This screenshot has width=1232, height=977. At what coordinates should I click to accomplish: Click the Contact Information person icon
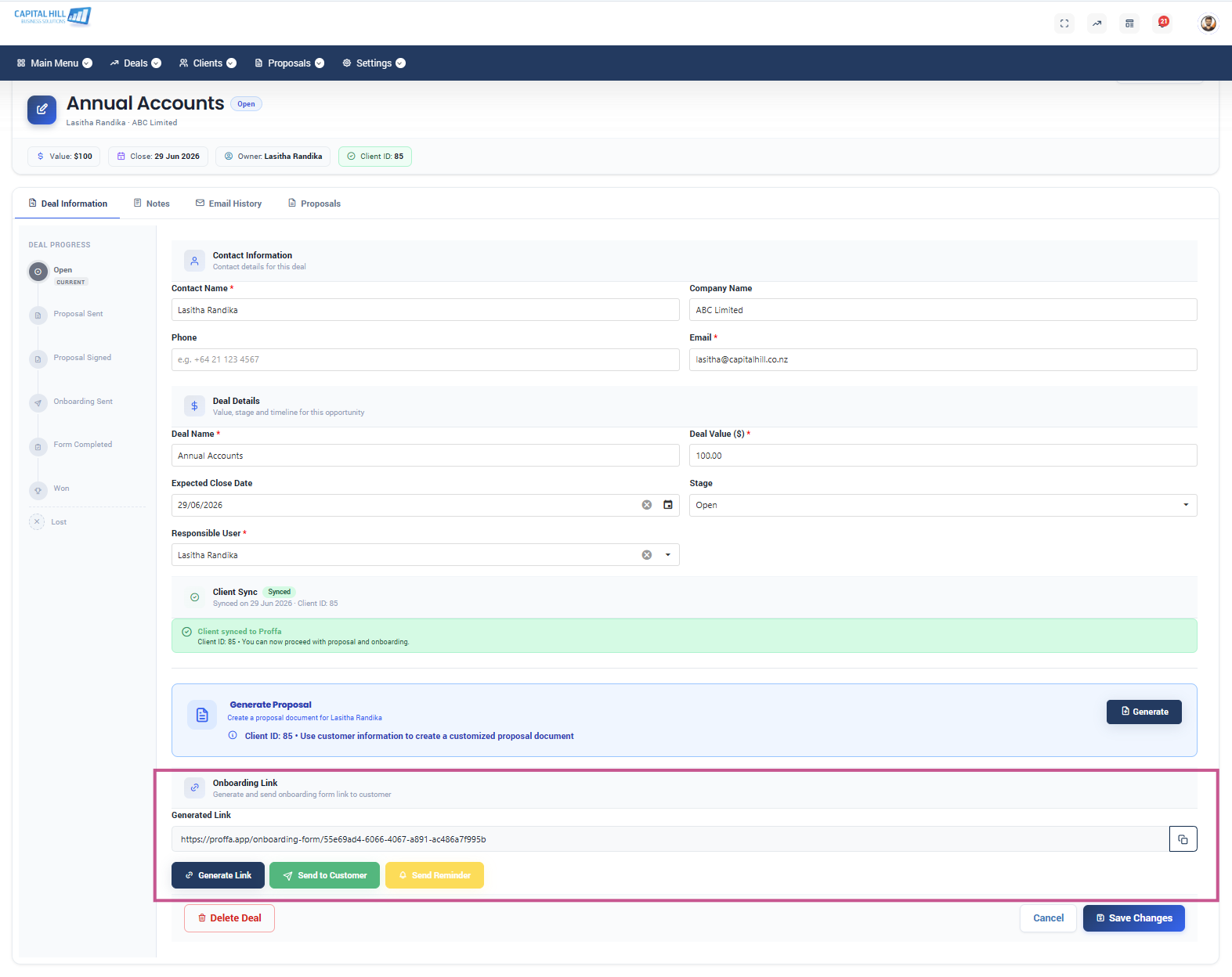coord(194,261)
